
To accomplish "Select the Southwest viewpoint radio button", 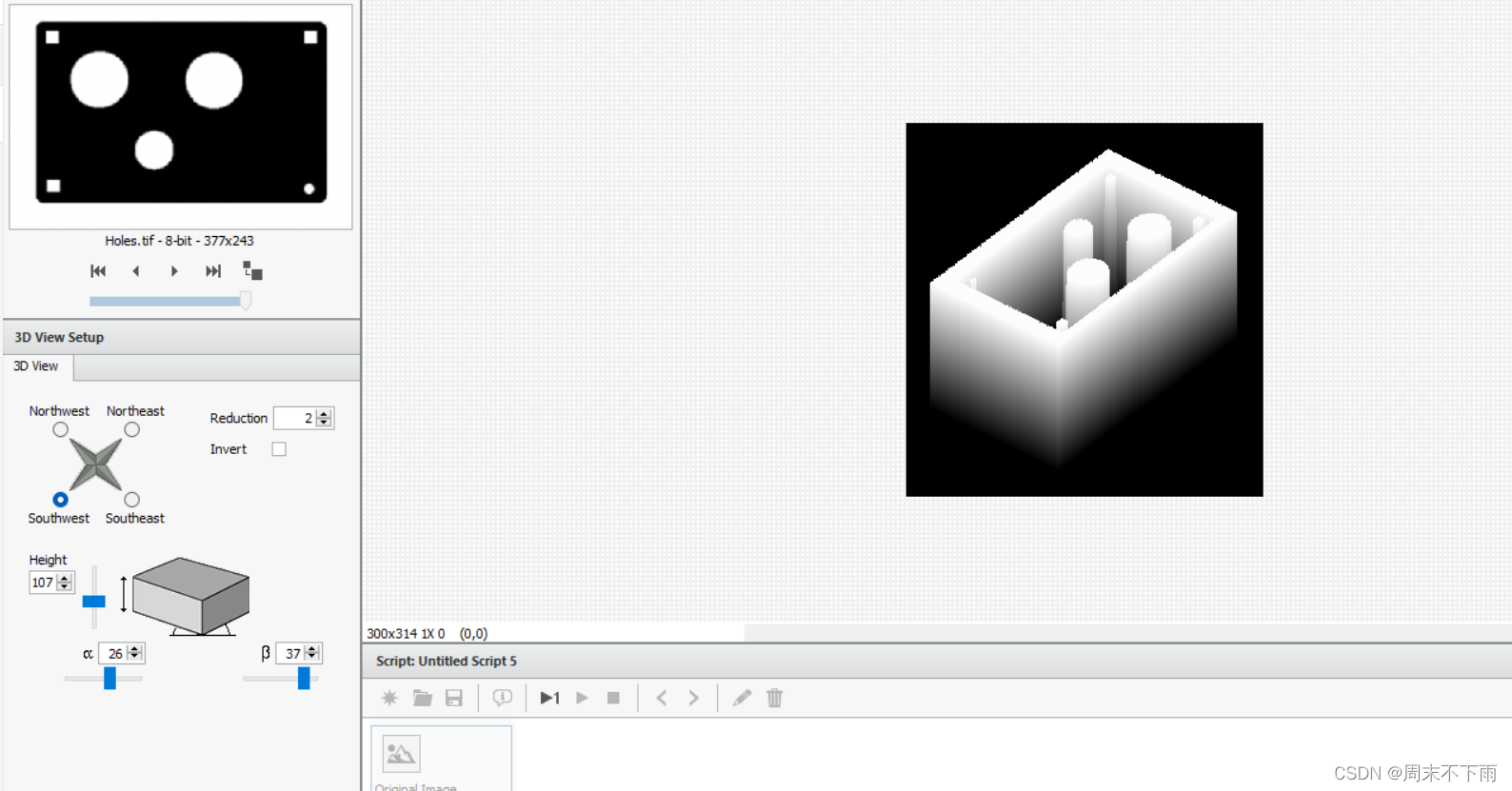I will tap(60, 500).
